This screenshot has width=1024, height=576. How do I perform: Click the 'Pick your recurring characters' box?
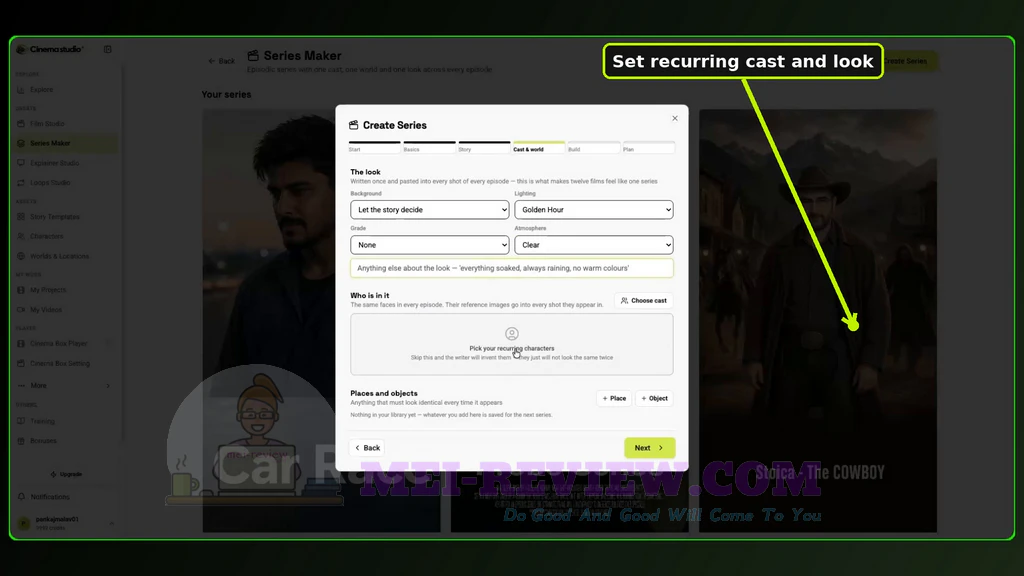pos(511,344)
